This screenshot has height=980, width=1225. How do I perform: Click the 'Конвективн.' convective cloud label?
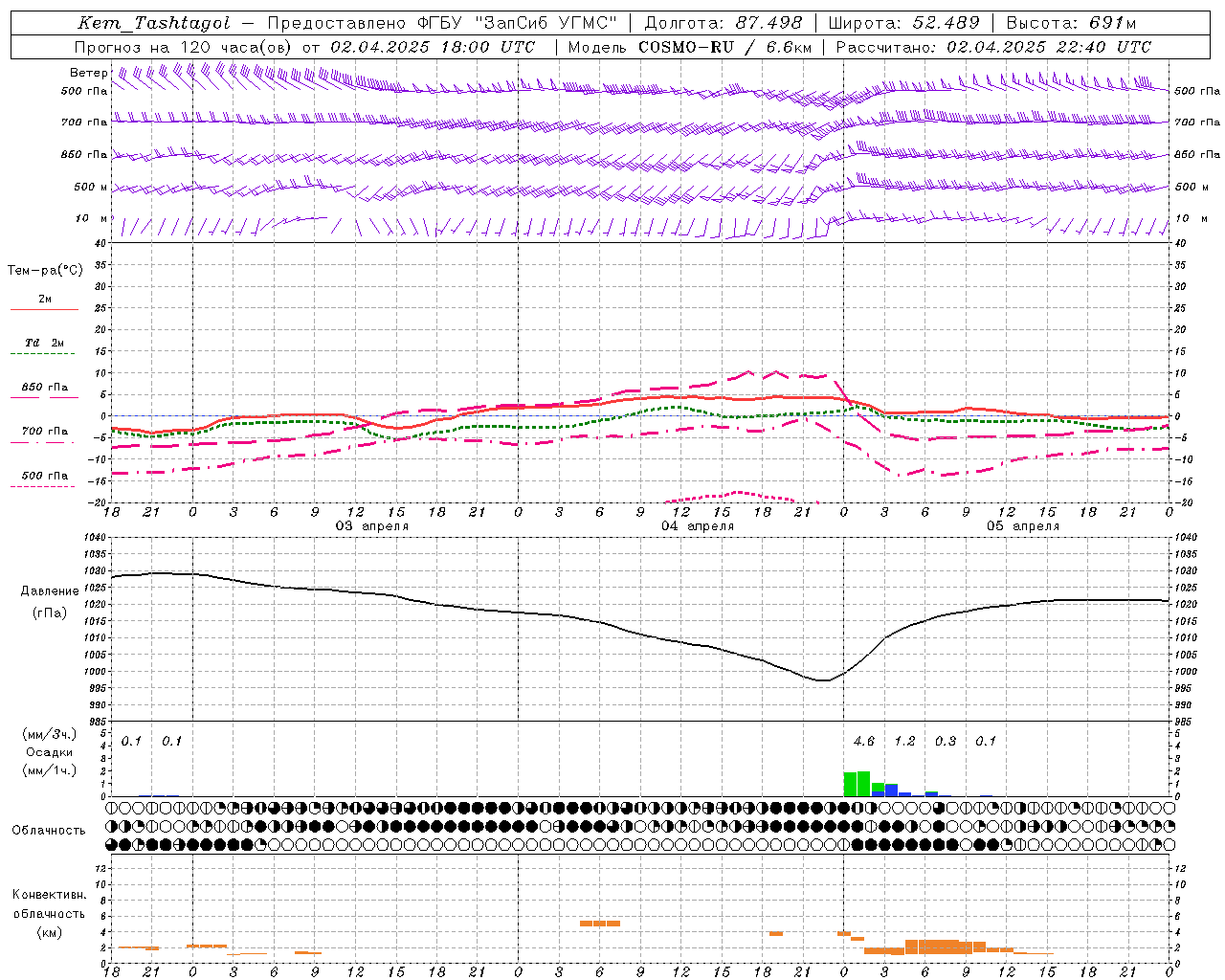pyautogui.click(x=49, y=895)
